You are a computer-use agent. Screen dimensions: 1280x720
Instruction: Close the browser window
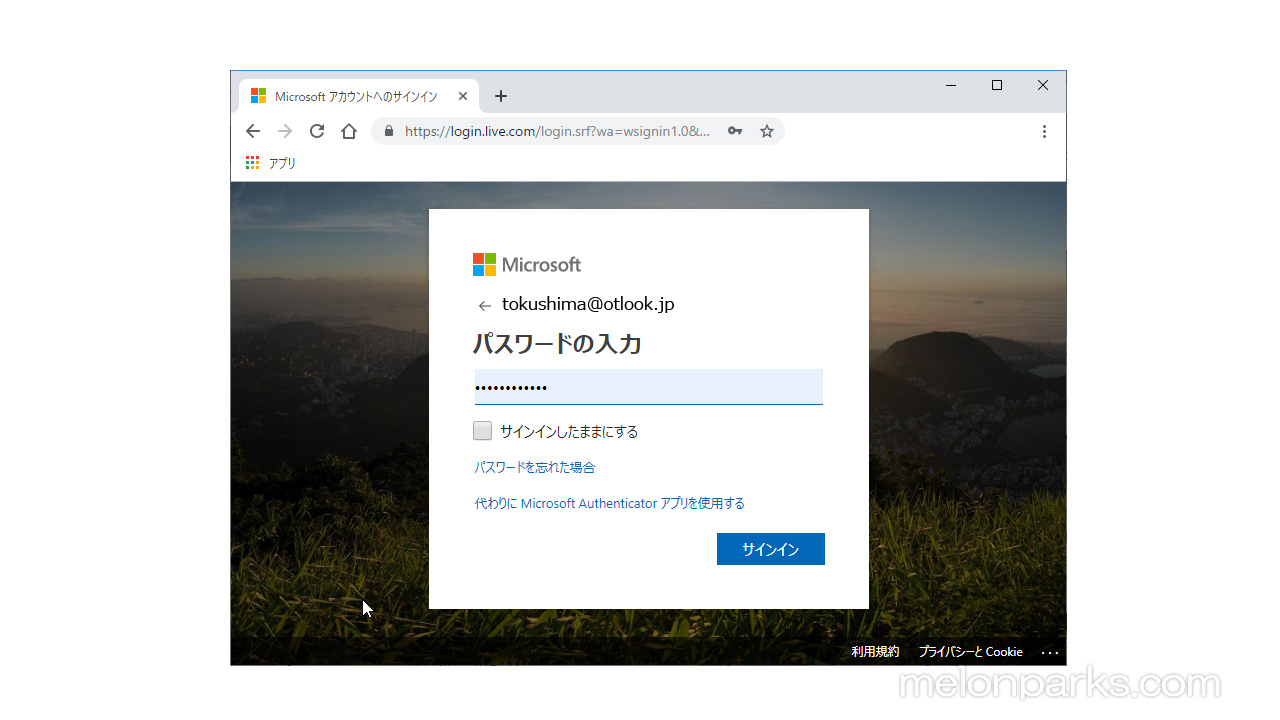[1043, 85]
